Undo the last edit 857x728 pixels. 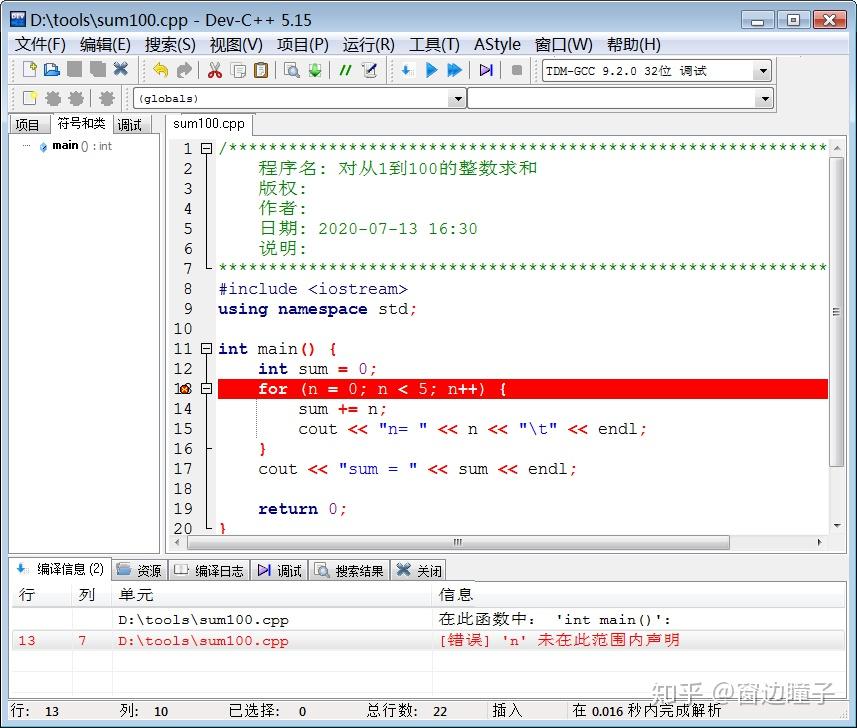161,70
